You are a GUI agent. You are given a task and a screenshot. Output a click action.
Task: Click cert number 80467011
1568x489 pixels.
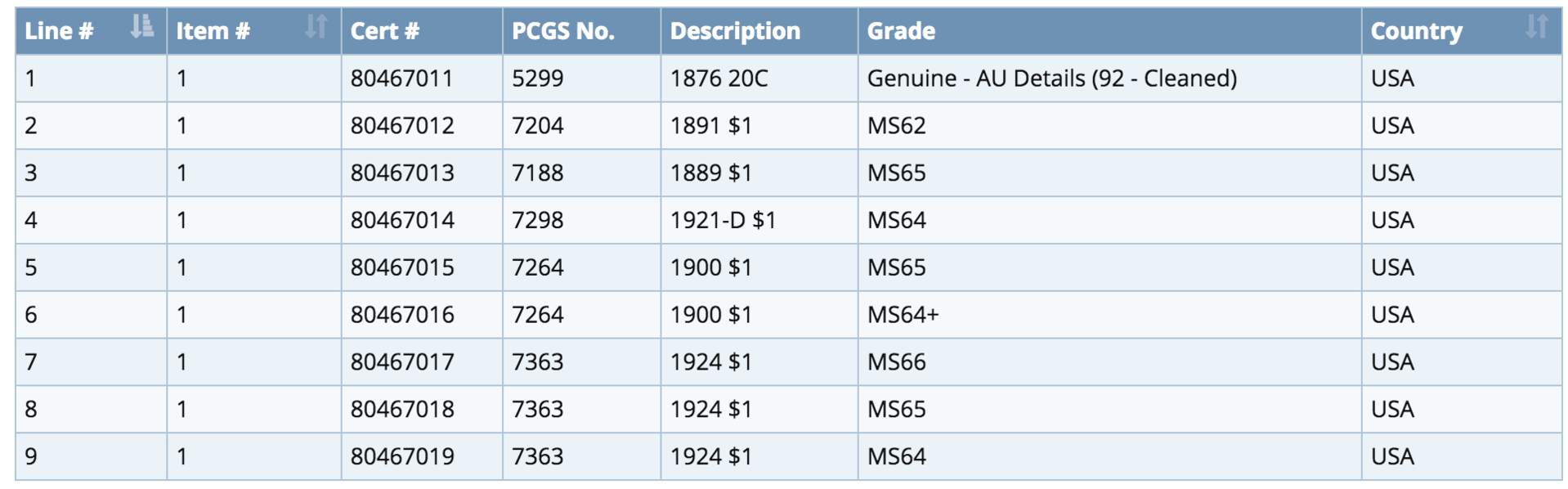401,79
